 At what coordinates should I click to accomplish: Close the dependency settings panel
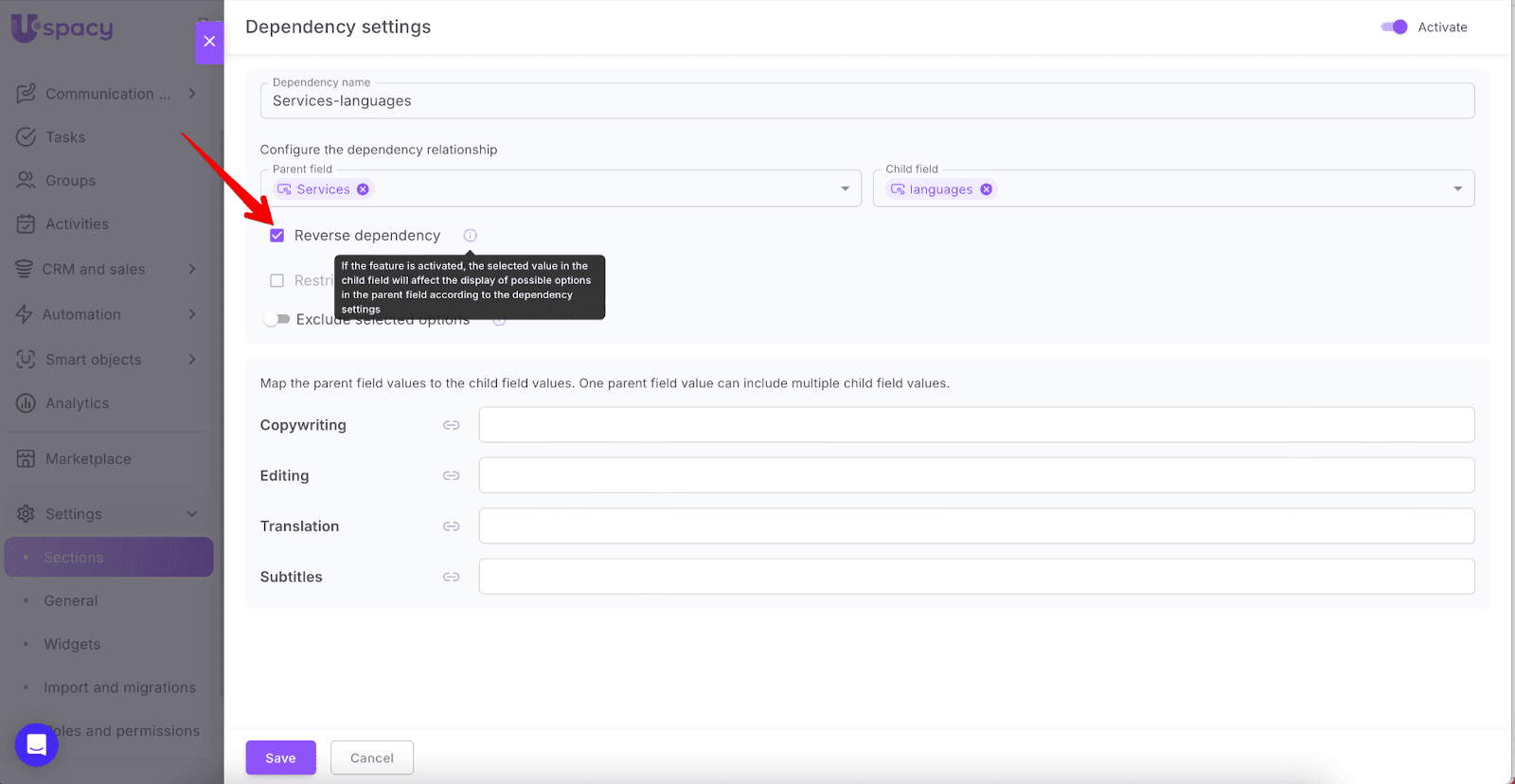pyautogui.click(x=209, y=42)
